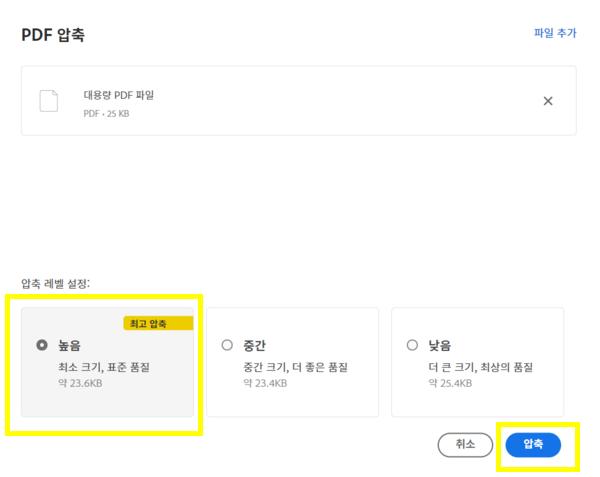Click the PDF 압축 dialog title
Image resolution: width=600 pixels, height=477 pixels.
53,35
